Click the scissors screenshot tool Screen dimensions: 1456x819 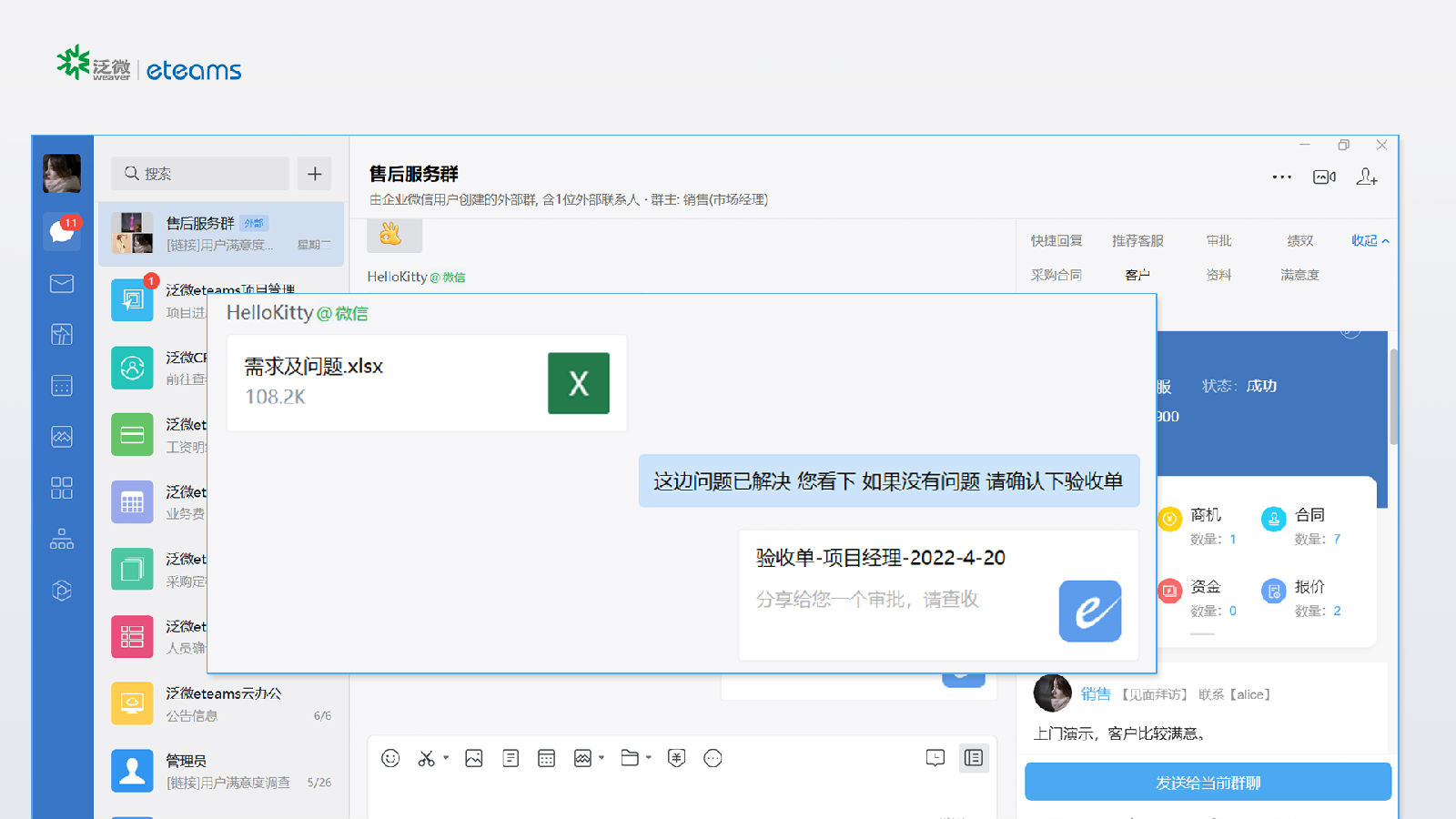426,758
